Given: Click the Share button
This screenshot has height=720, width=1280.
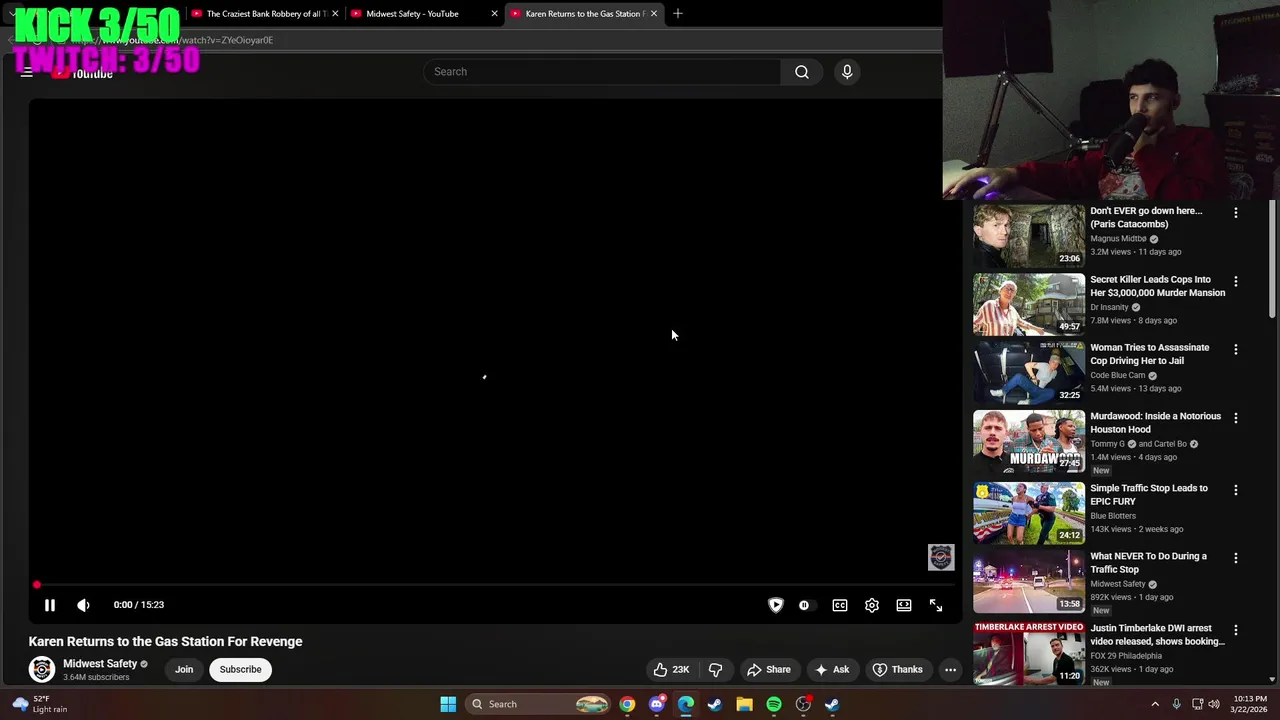Looking at the screenshot, I should (x=769, y=670).
